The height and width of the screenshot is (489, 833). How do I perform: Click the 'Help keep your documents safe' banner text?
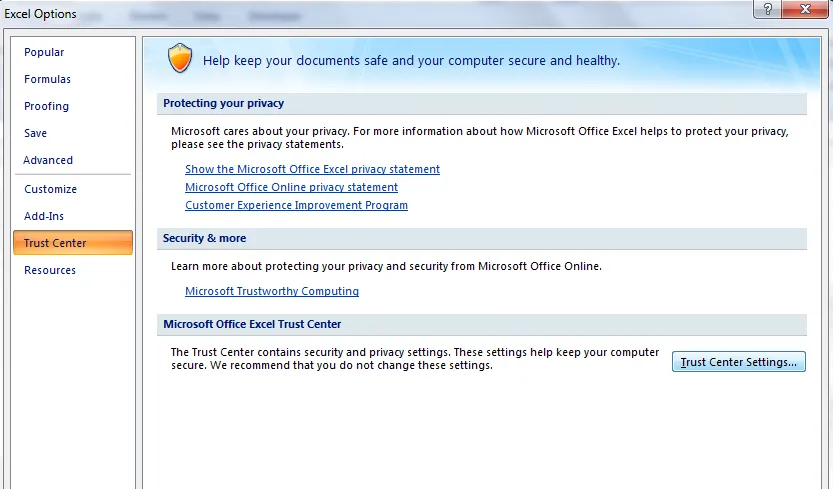click(411, 61)
